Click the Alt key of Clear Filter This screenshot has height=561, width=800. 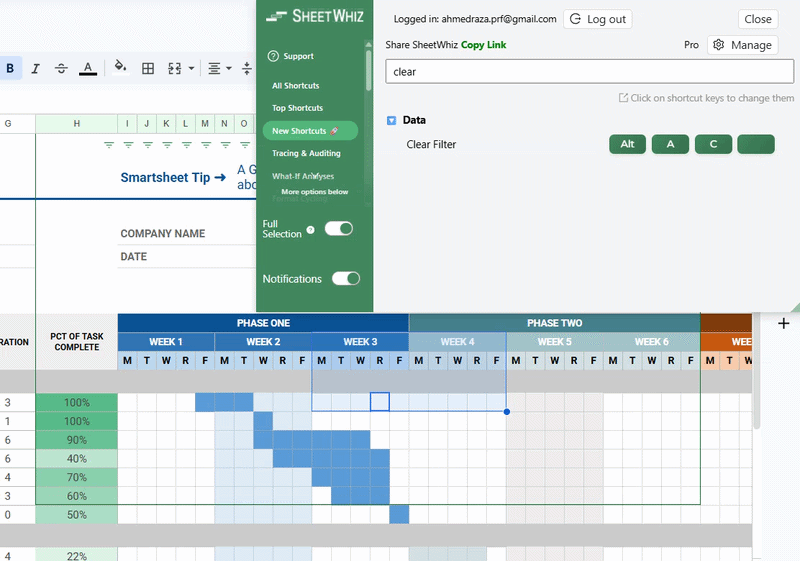coord(628,144)
